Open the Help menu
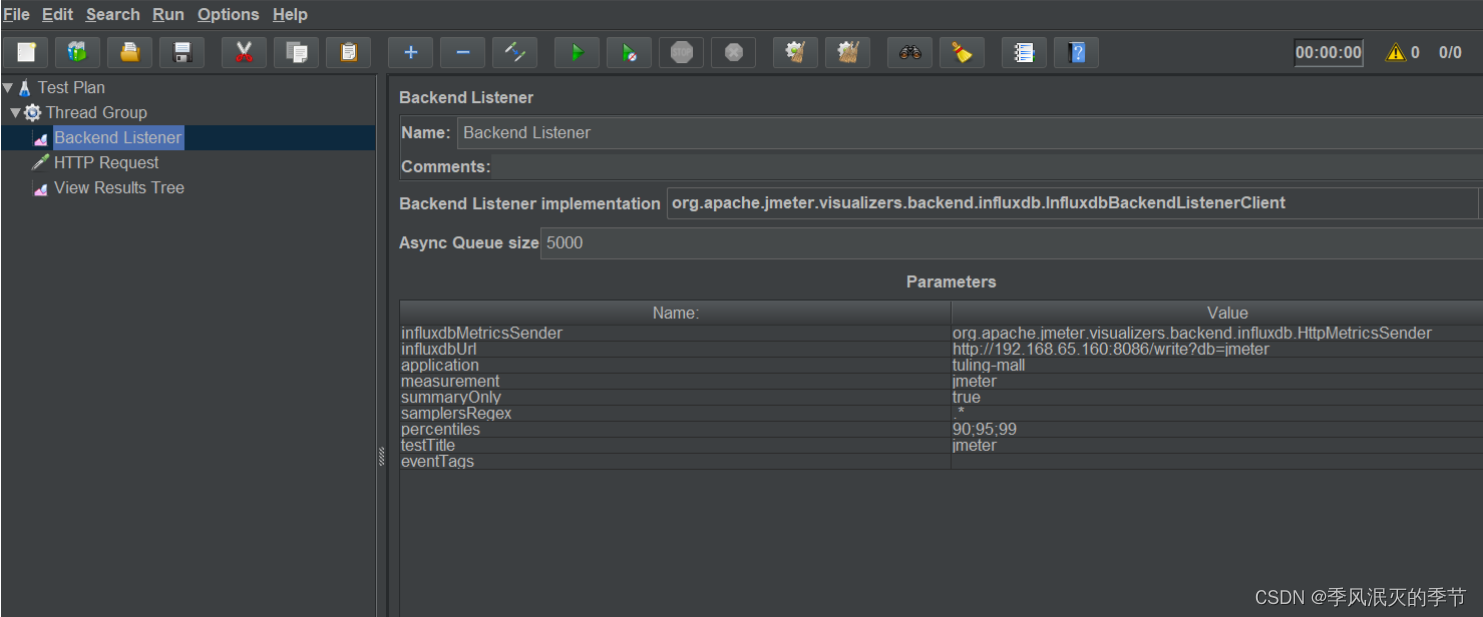 pyautogui.click(x=290, y=14)
